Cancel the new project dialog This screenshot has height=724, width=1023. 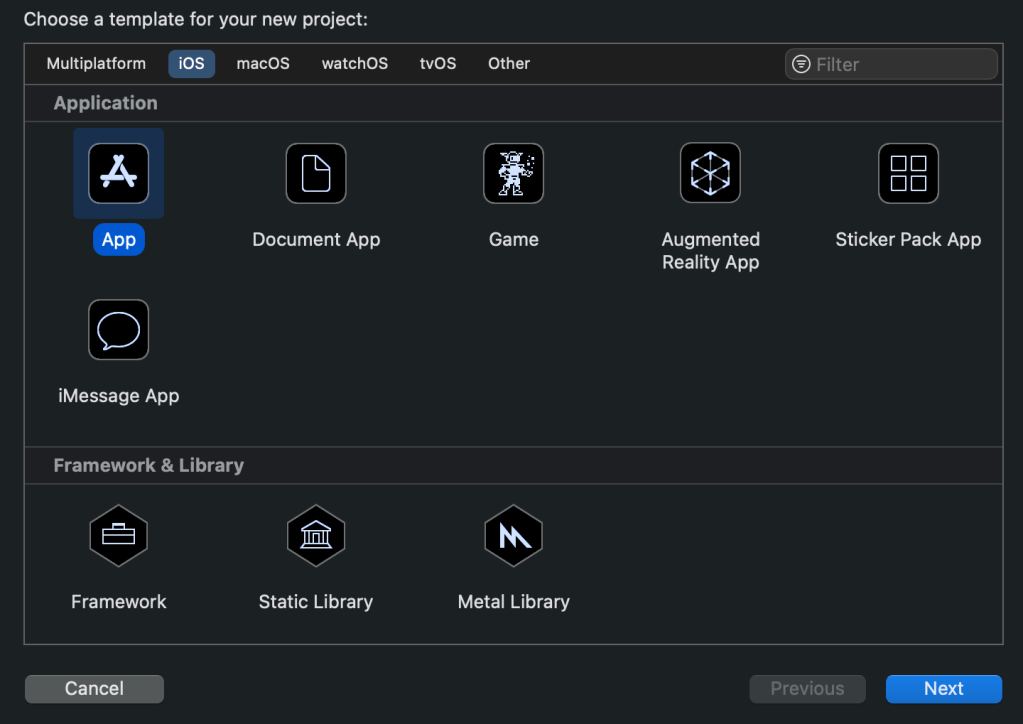click(94, 689)
